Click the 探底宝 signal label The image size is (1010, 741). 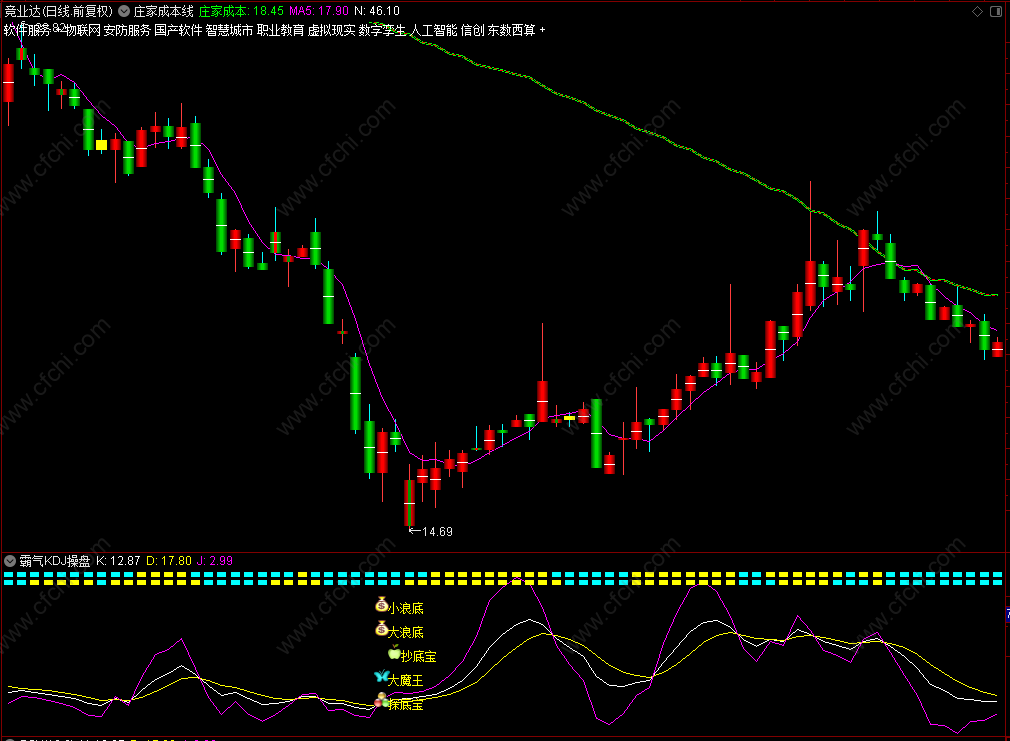click(x=406, y=705)
